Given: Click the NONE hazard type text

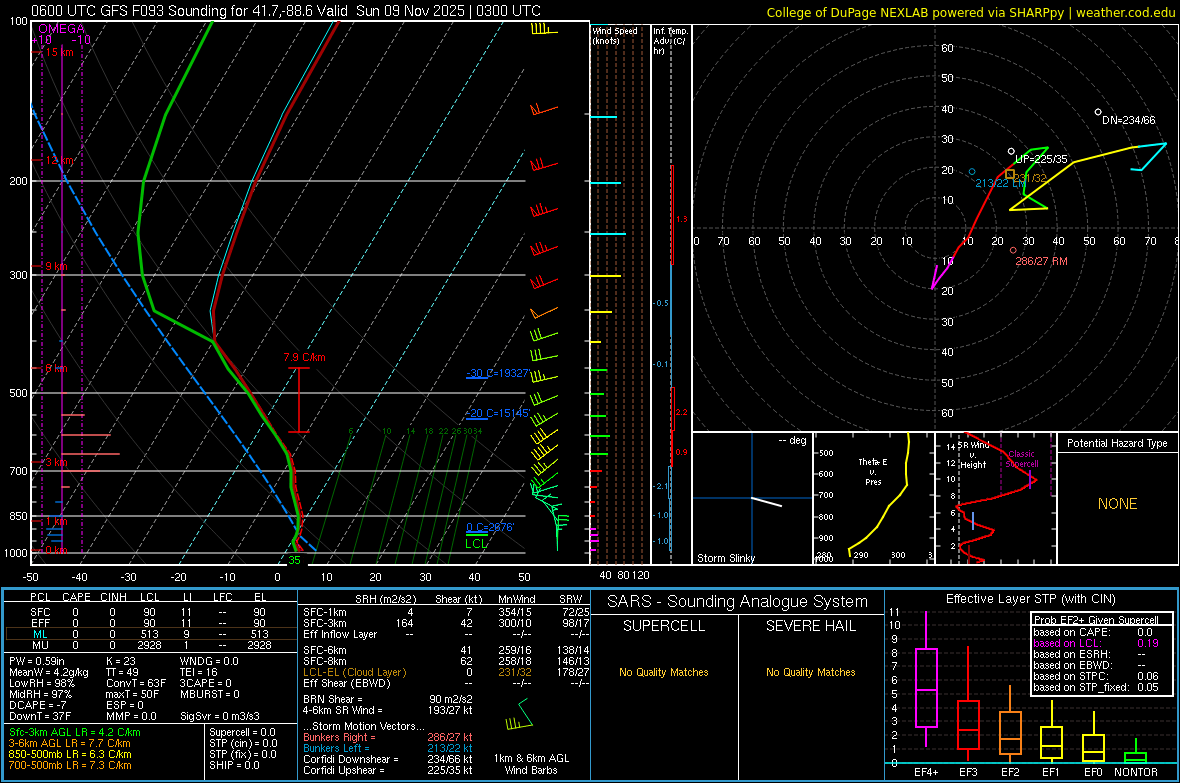Looking at the screenshot, I should tap(1117, 504).
